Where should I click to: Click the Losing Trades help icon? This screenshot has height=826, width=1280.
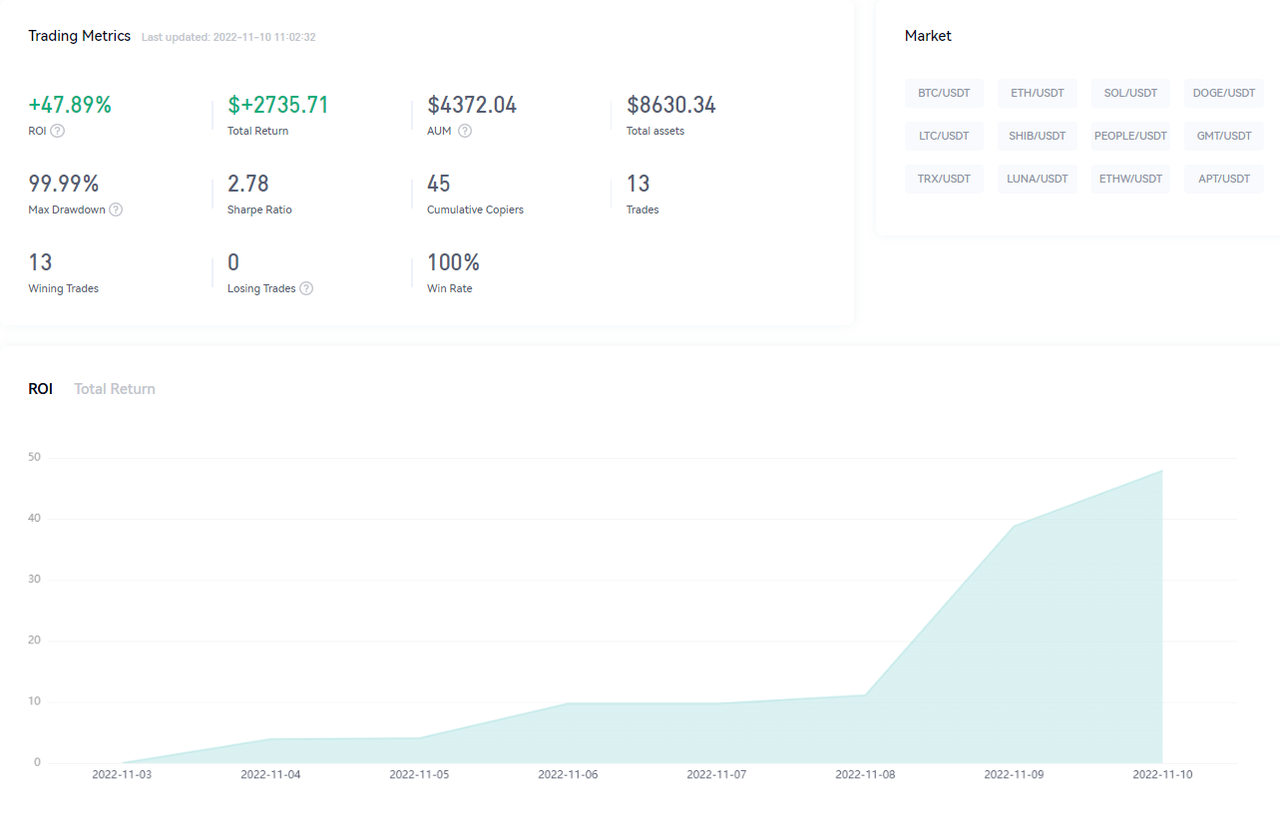pos(306,289)
